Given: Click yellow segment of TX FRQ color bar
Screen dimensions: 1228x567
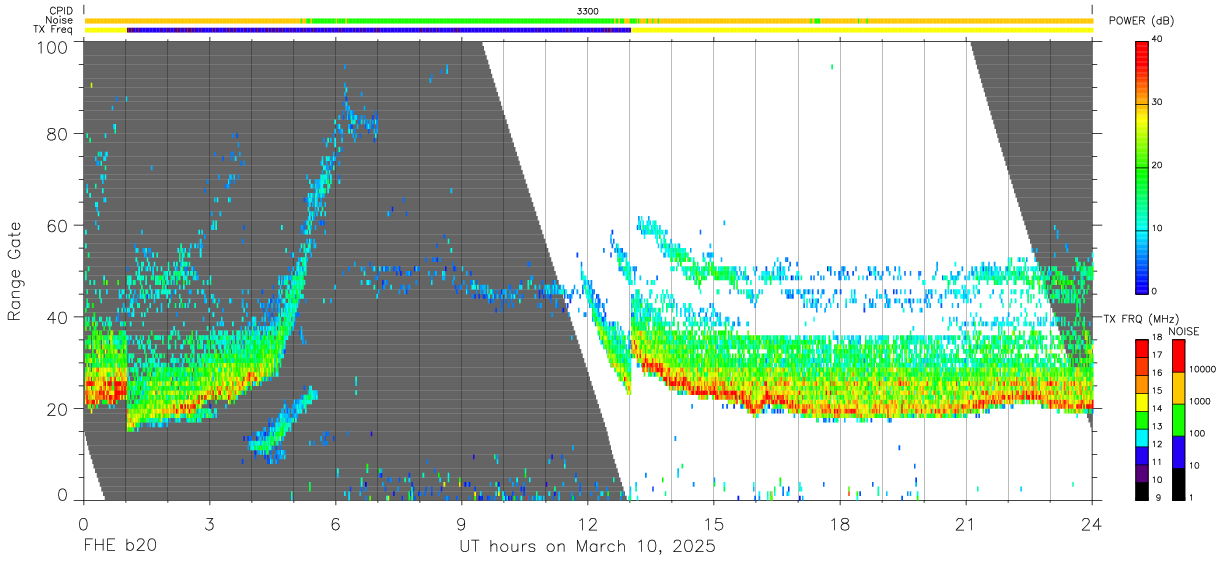Looking at the screenshot, I should [x=1141, y=402].
